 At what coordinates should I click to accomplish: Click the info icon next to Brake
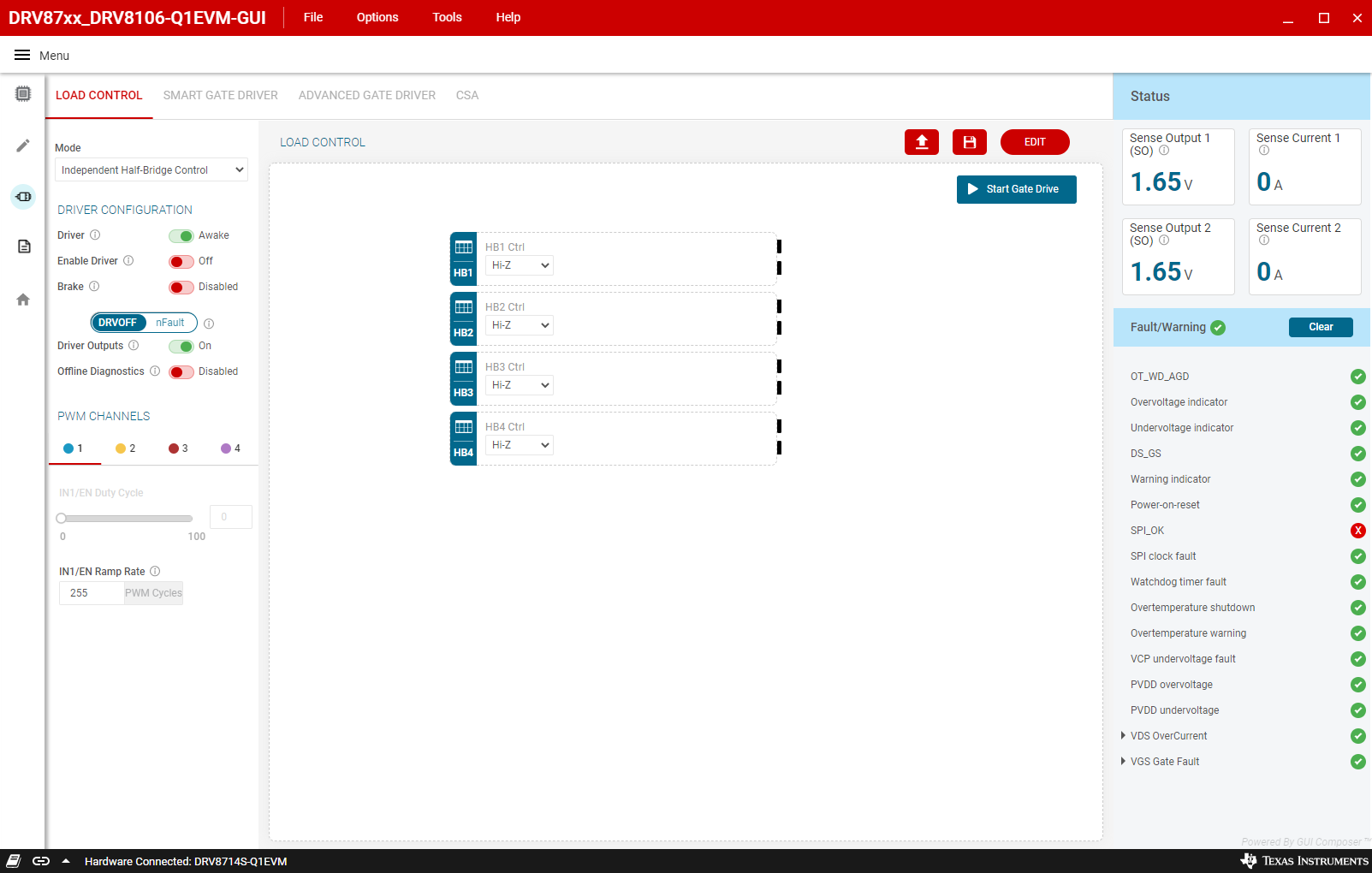pos(94,287)
